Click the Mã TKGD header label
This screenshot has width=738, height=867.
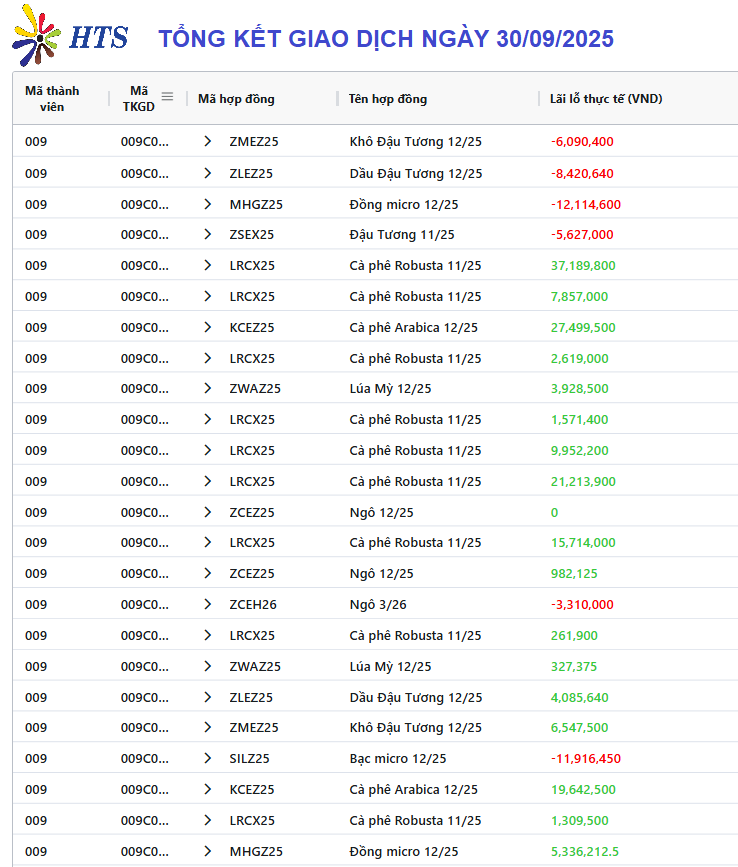click(138, 98)
